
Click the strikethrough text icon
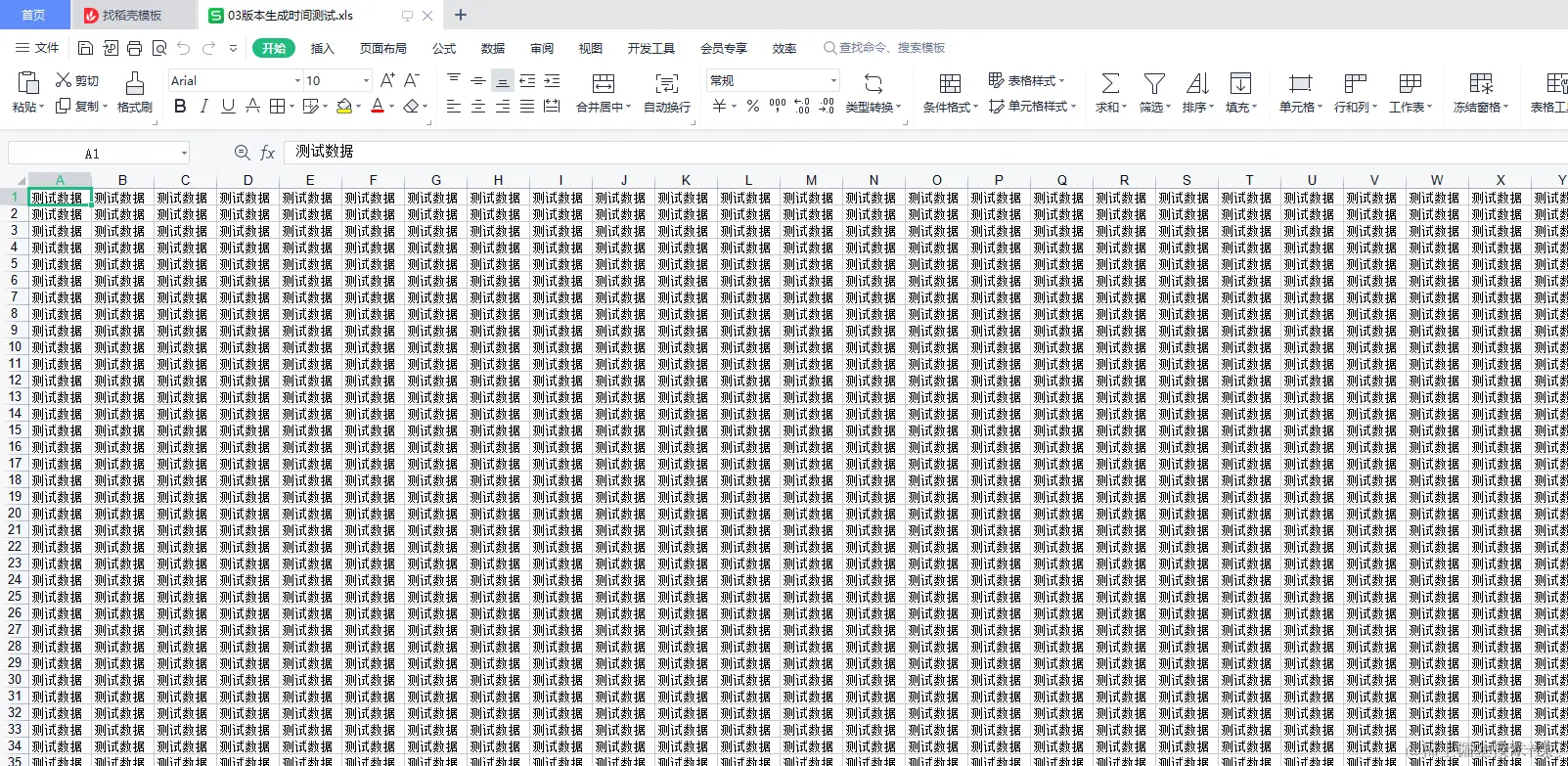[252, 106]
